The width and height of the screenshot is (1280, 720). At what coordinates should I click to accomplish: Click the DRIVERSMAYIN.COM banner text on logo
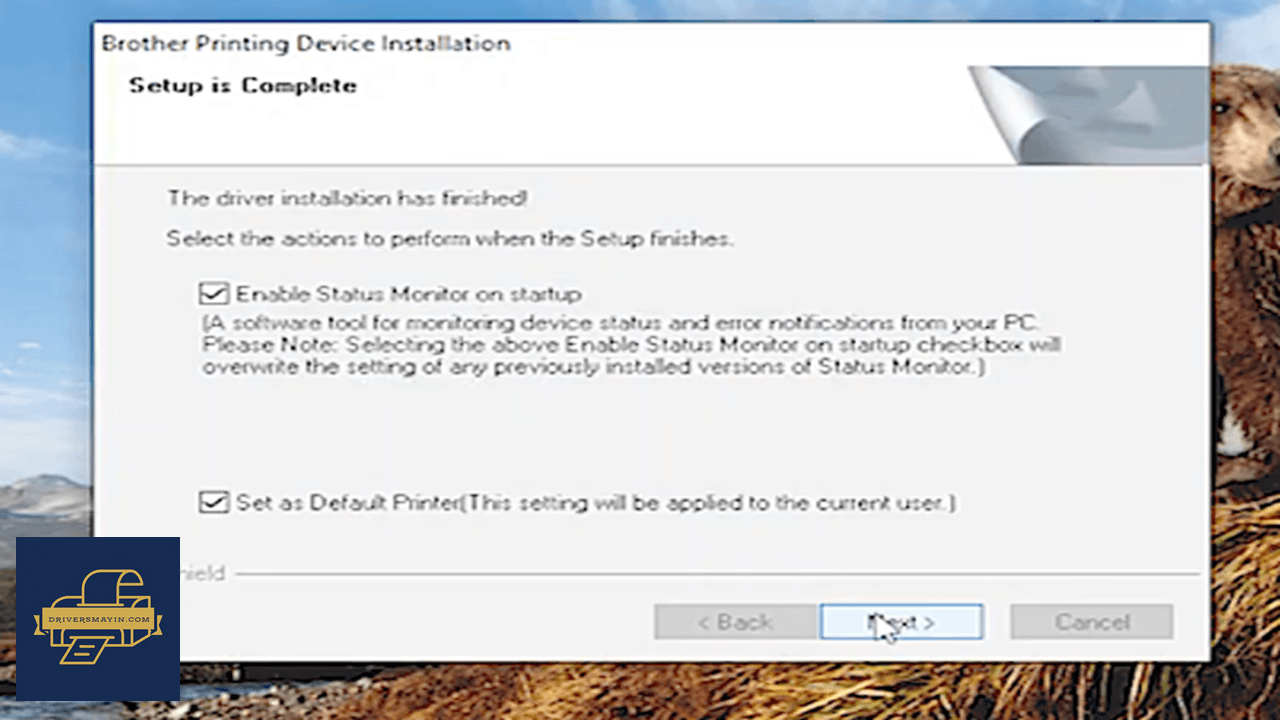click(x=98, y=620)
